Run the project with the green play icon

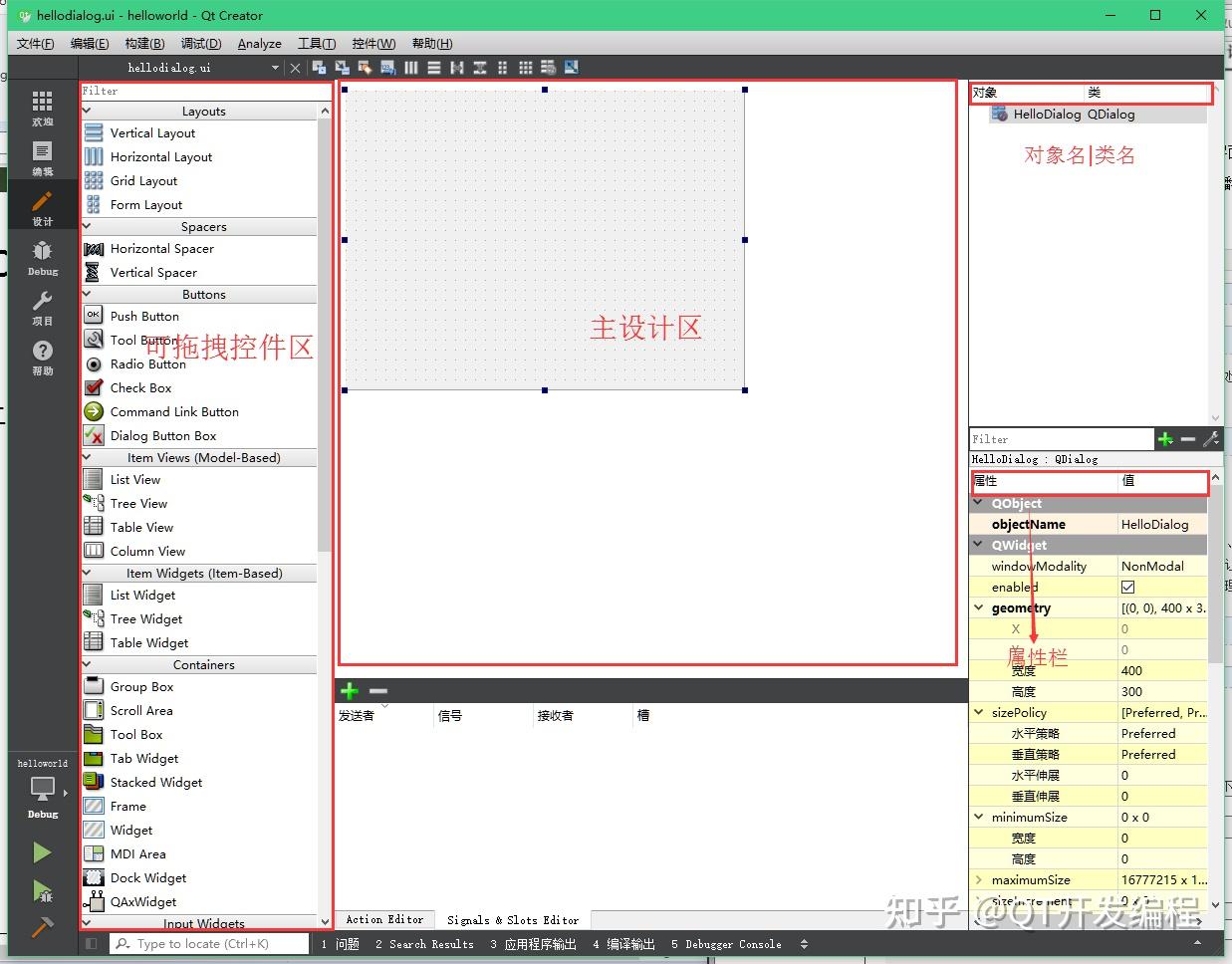click(42, 851)
